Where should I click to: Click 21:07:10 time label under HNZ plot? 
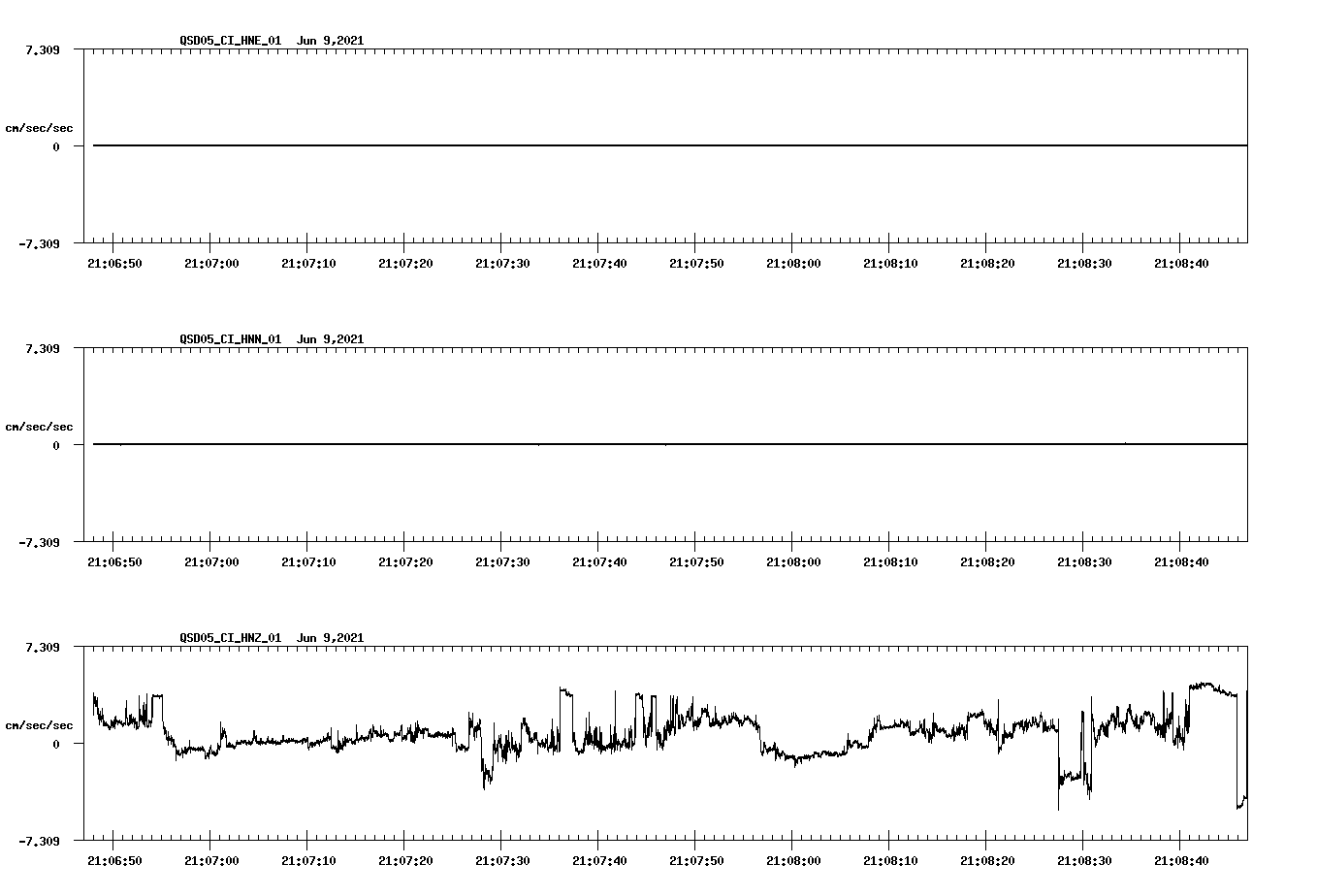point(308,861)
